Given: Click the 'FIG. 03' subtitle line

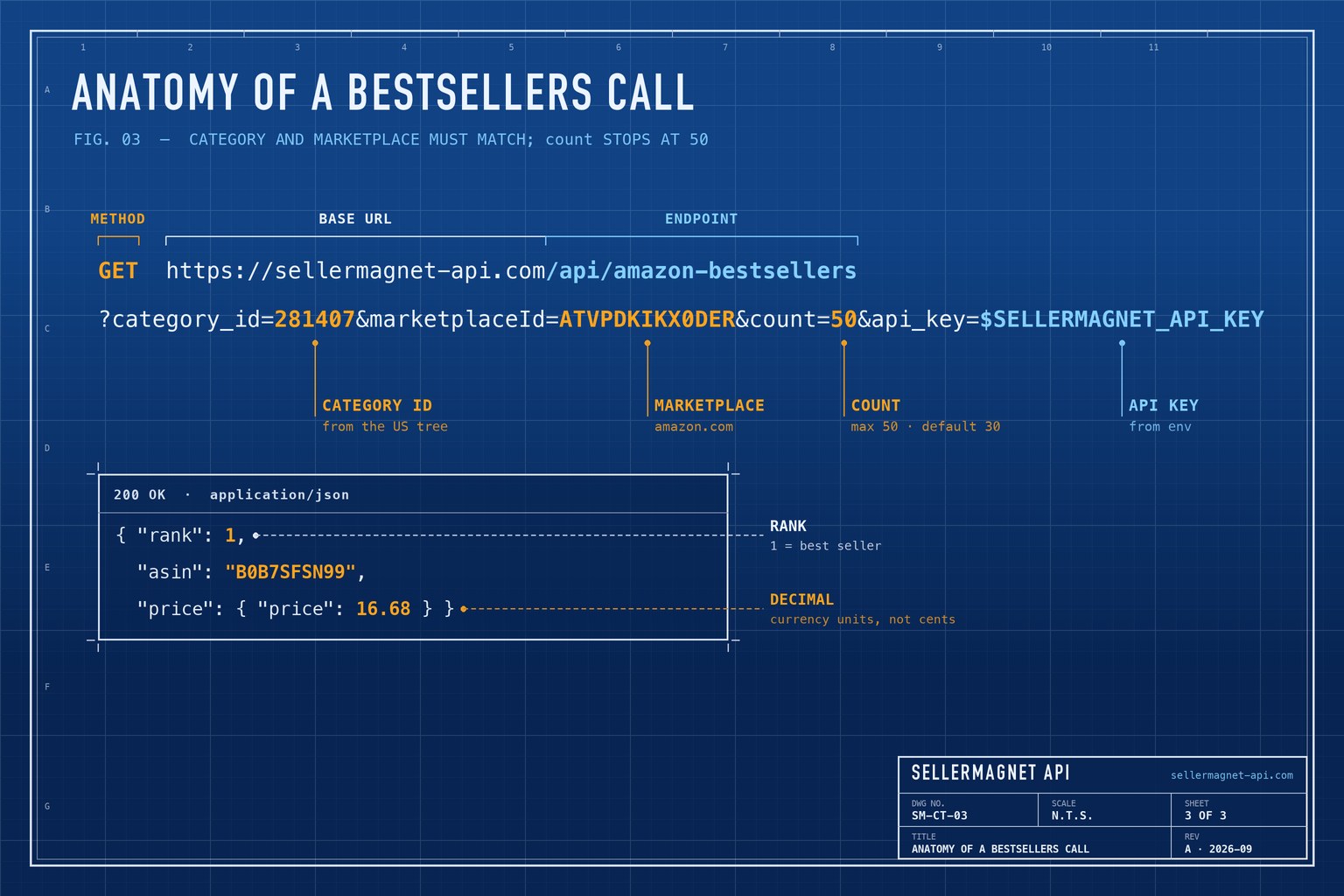Looking at the screenshot, I should pos(391,139).
